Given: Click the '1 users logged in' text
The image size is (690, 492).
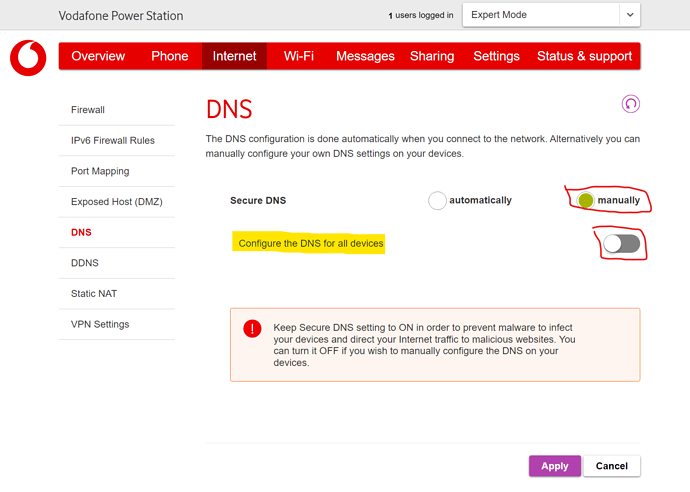Looking at the screenshot, I should (x=421, y=15).
